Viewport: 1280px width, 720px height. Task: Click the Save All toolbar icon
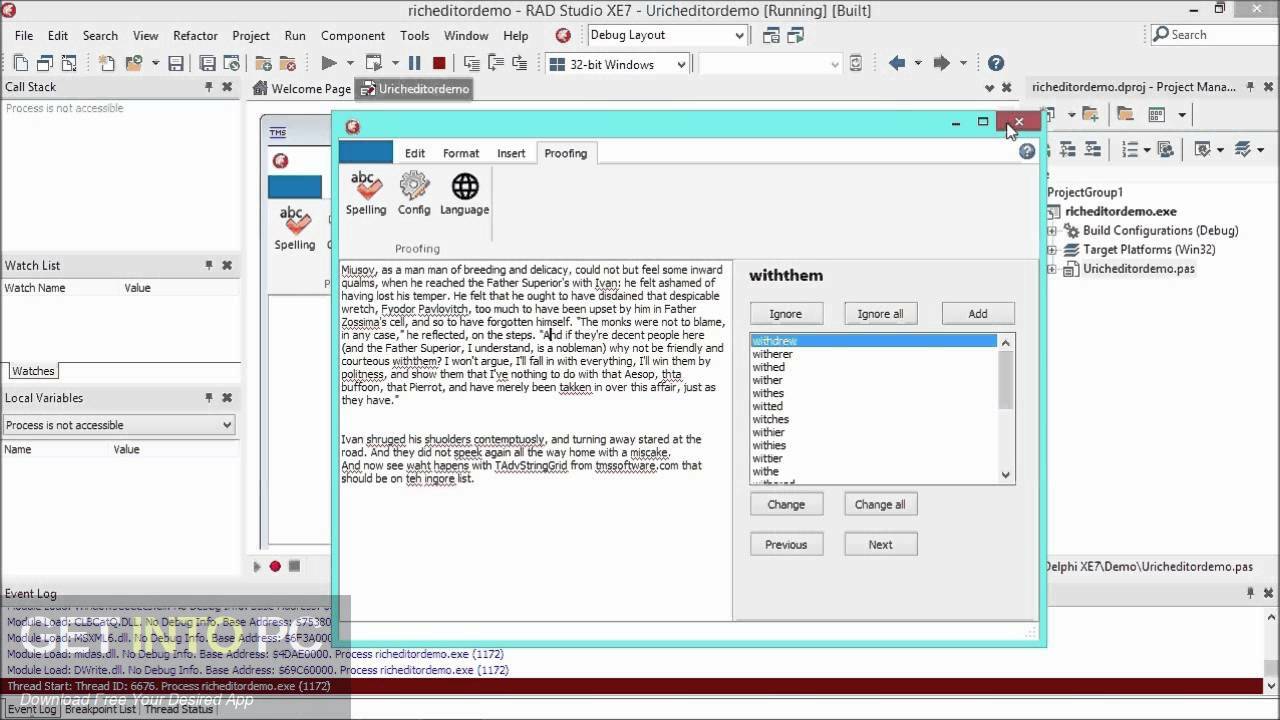[x=207, y=63]
